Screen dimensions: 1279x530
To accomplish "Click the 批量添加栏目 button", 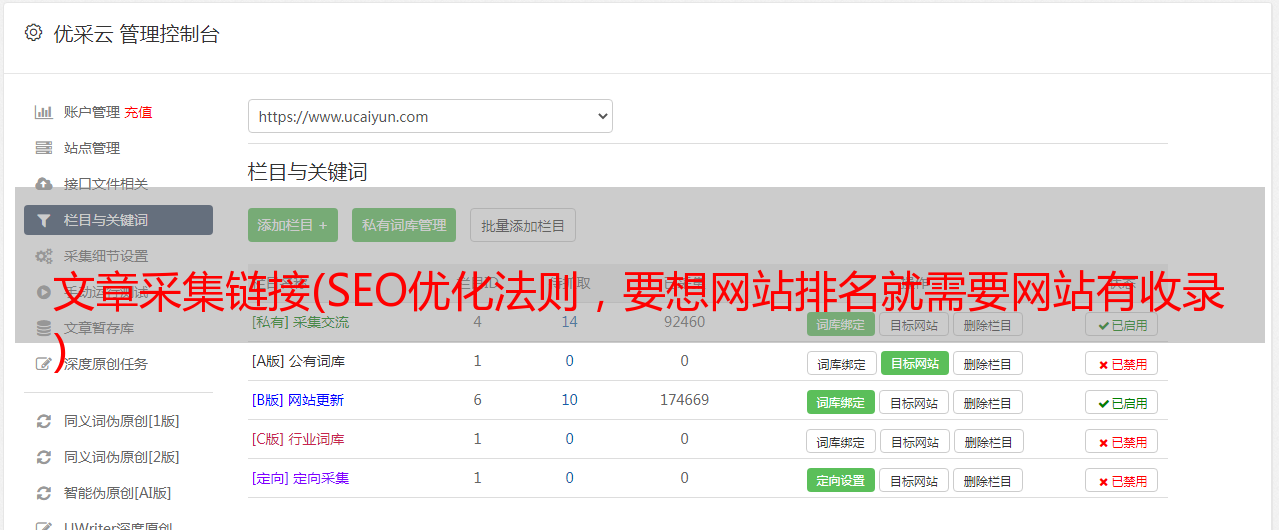I will 523,225.
